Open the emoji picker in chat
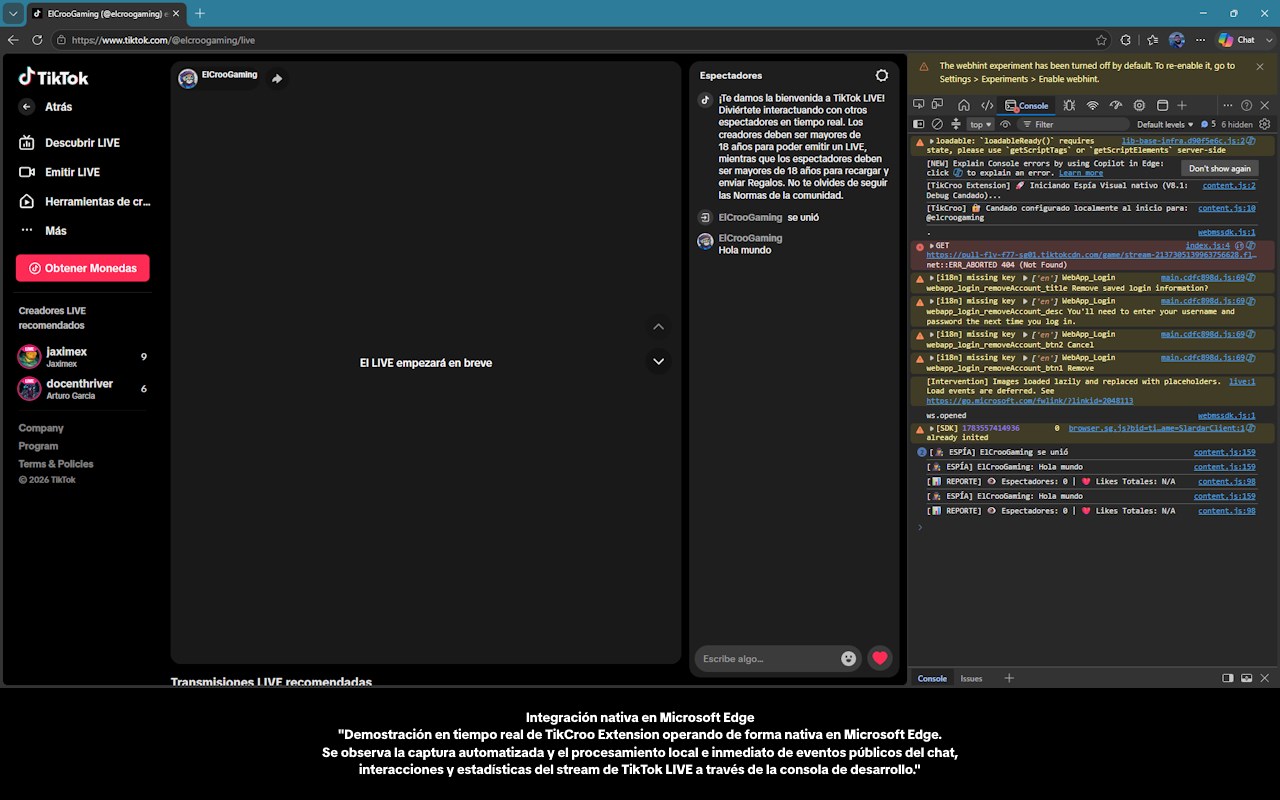The width and height of the screenshot is (1280, 800). (x=849, y=658)
